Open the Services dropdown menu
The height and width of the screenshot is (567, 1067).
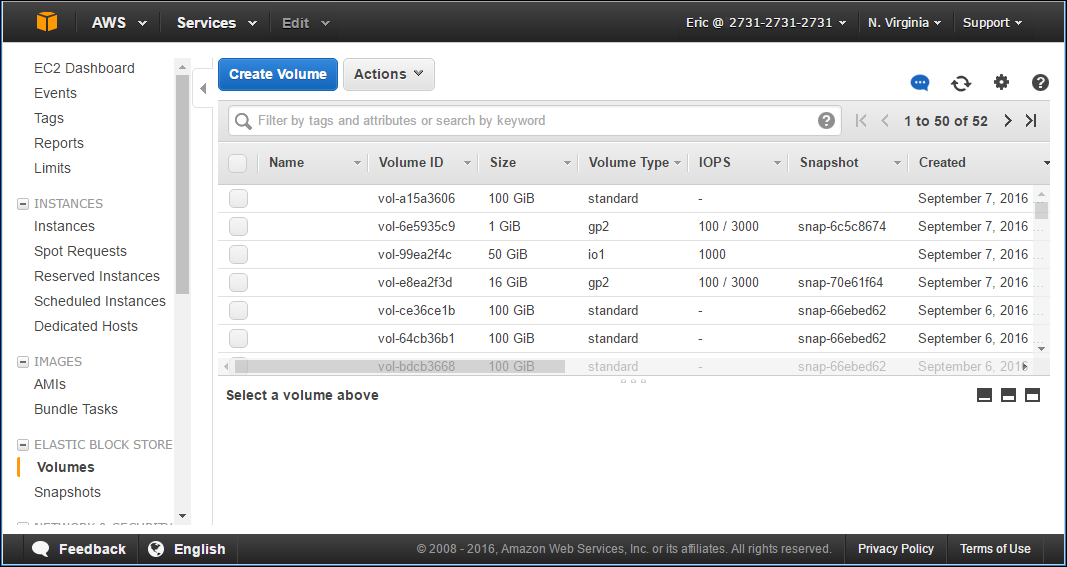pyautogui.click(x=217, y=22)
